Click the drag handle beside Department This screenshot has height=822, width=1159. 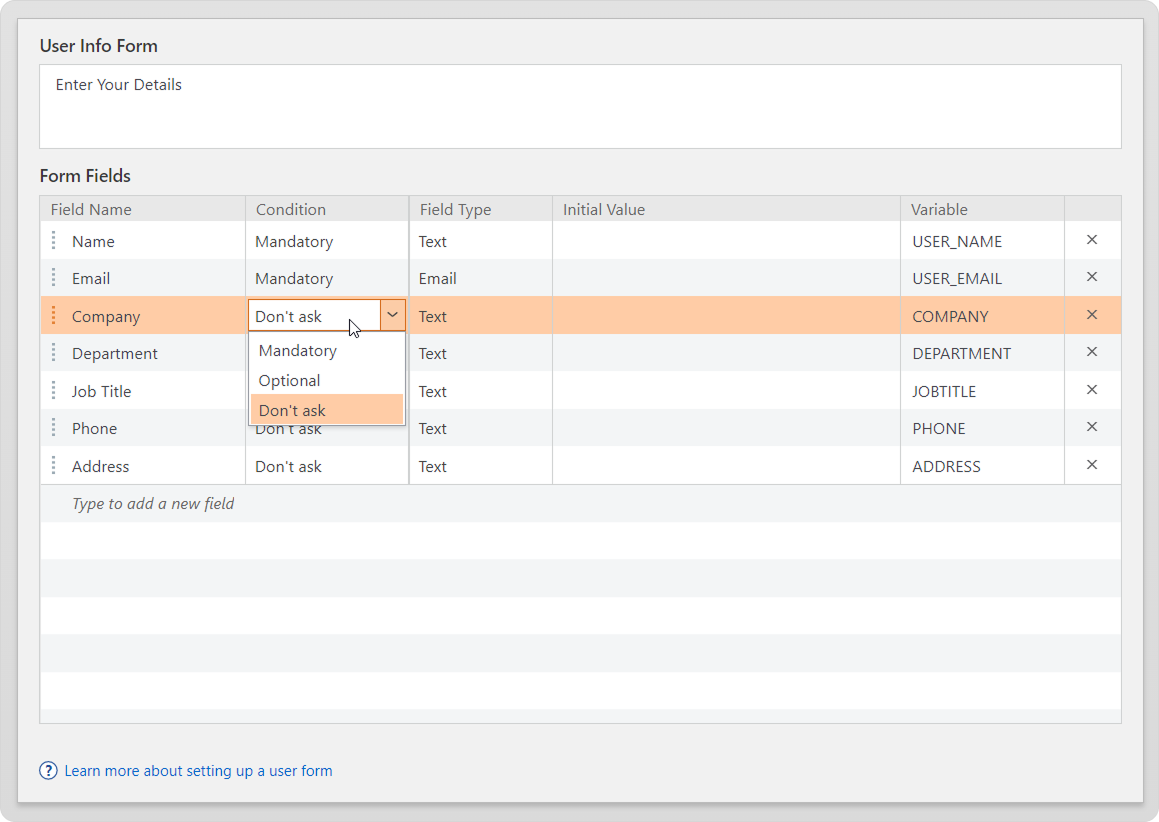click(x=53, y=353)
